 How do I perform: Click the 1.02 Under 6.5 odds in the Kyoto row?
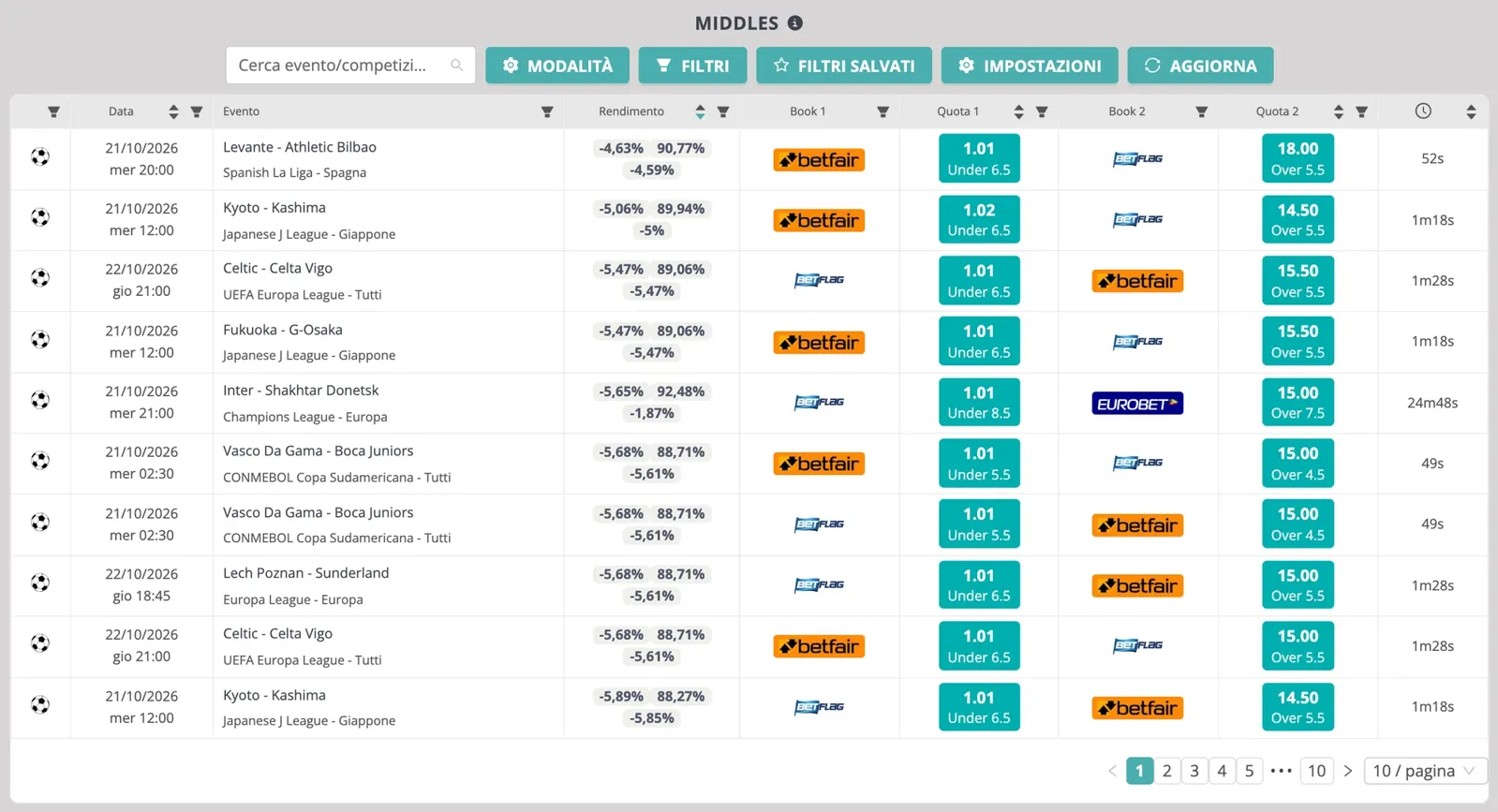click(x=979, y=219)
